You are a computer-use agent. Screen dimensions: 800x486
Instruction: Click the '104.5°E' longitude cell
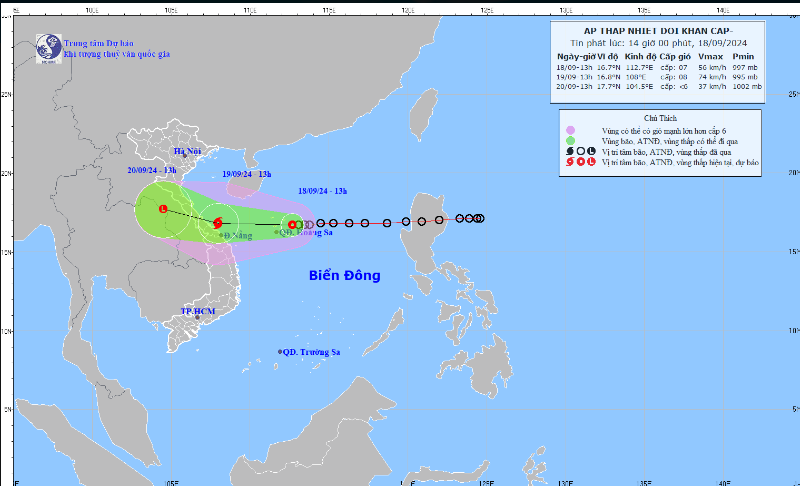coord(639,87)
